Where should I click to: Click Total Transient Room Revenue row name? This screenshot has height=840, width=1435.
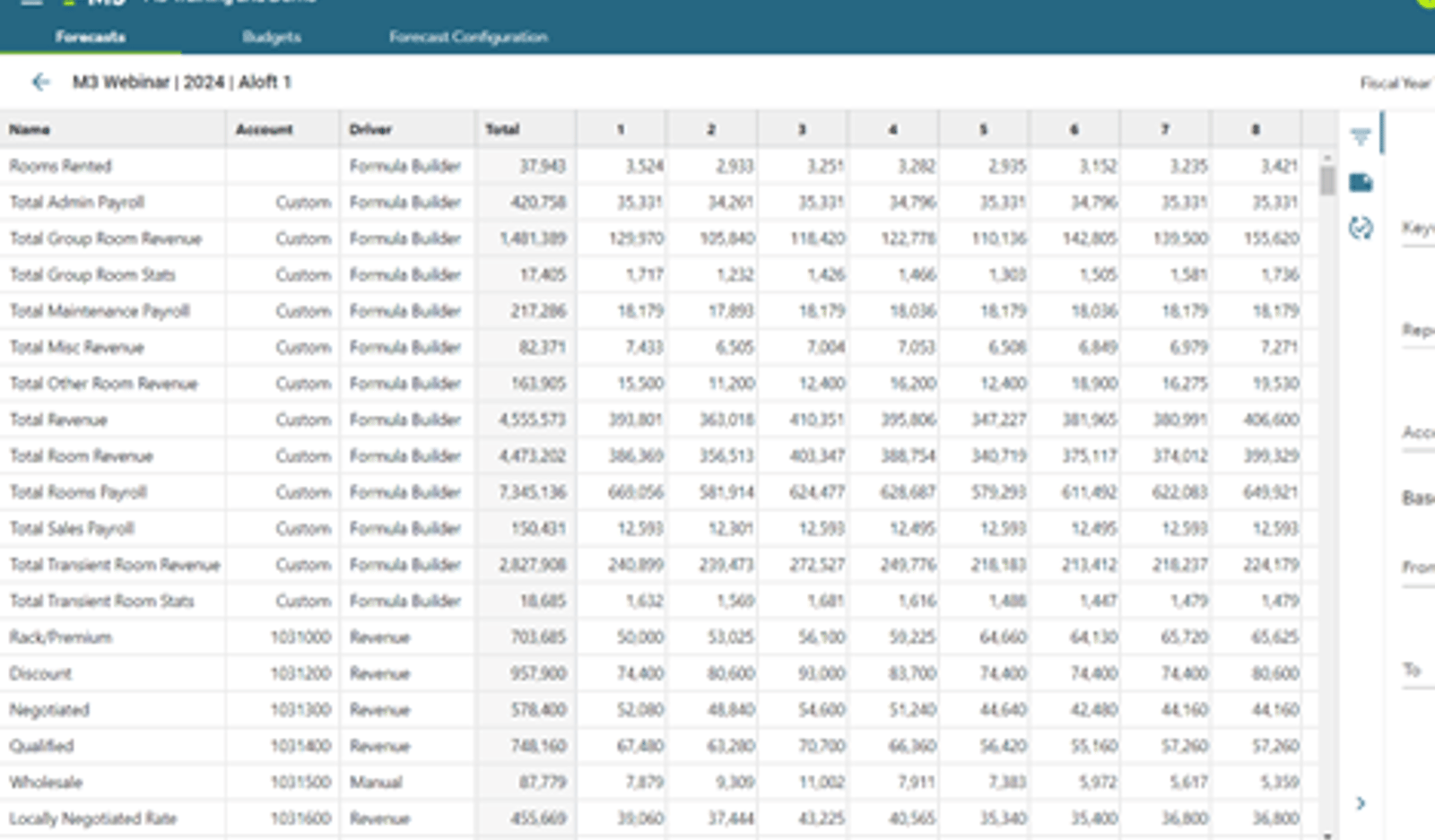pos(115,565)
